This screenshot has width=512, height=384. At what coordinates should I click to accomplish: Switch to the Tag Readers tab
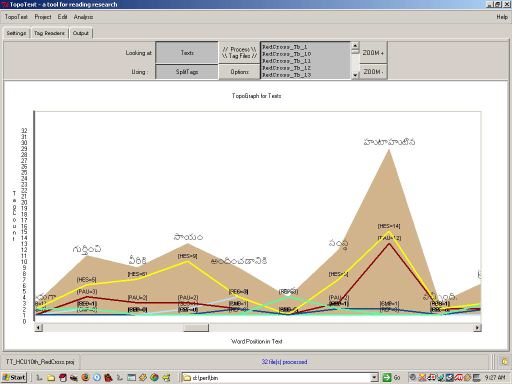(49, 33)
